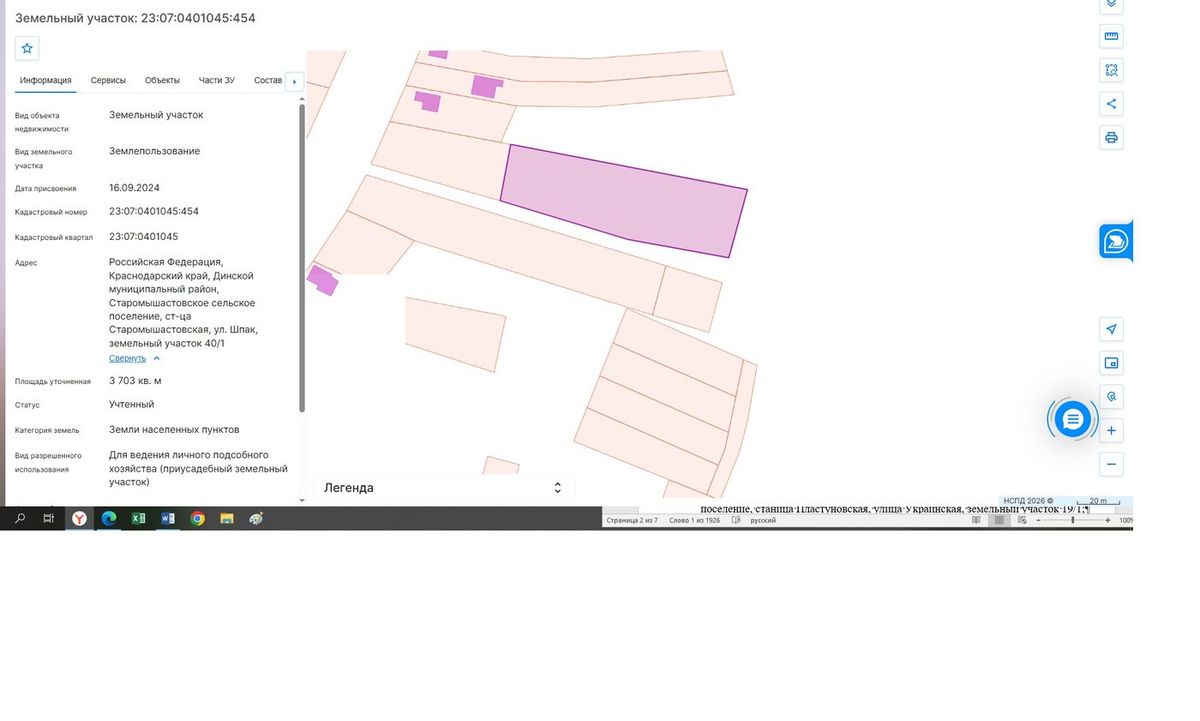Viewport: 1200px width, 721px height.
Task: Switch to Информация tab
Action: click(x=46, y=80)
